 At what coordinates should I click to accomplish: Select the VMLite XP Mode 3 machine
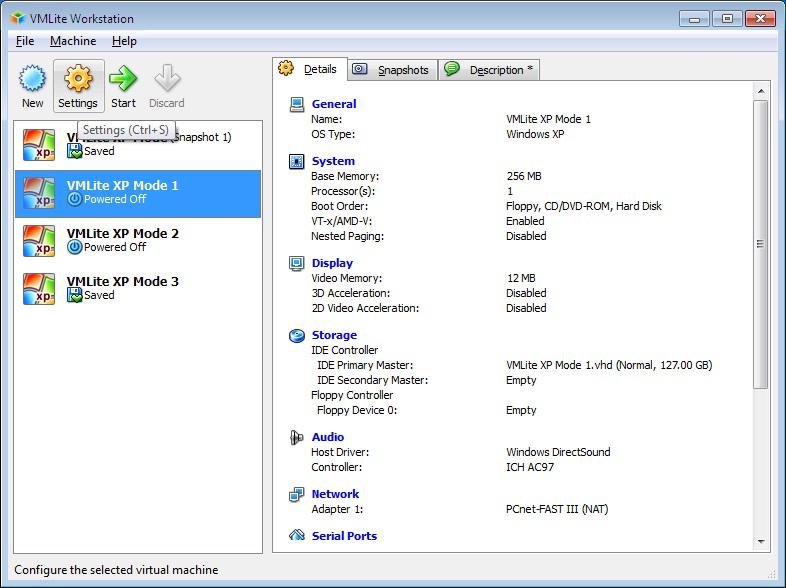138,289
